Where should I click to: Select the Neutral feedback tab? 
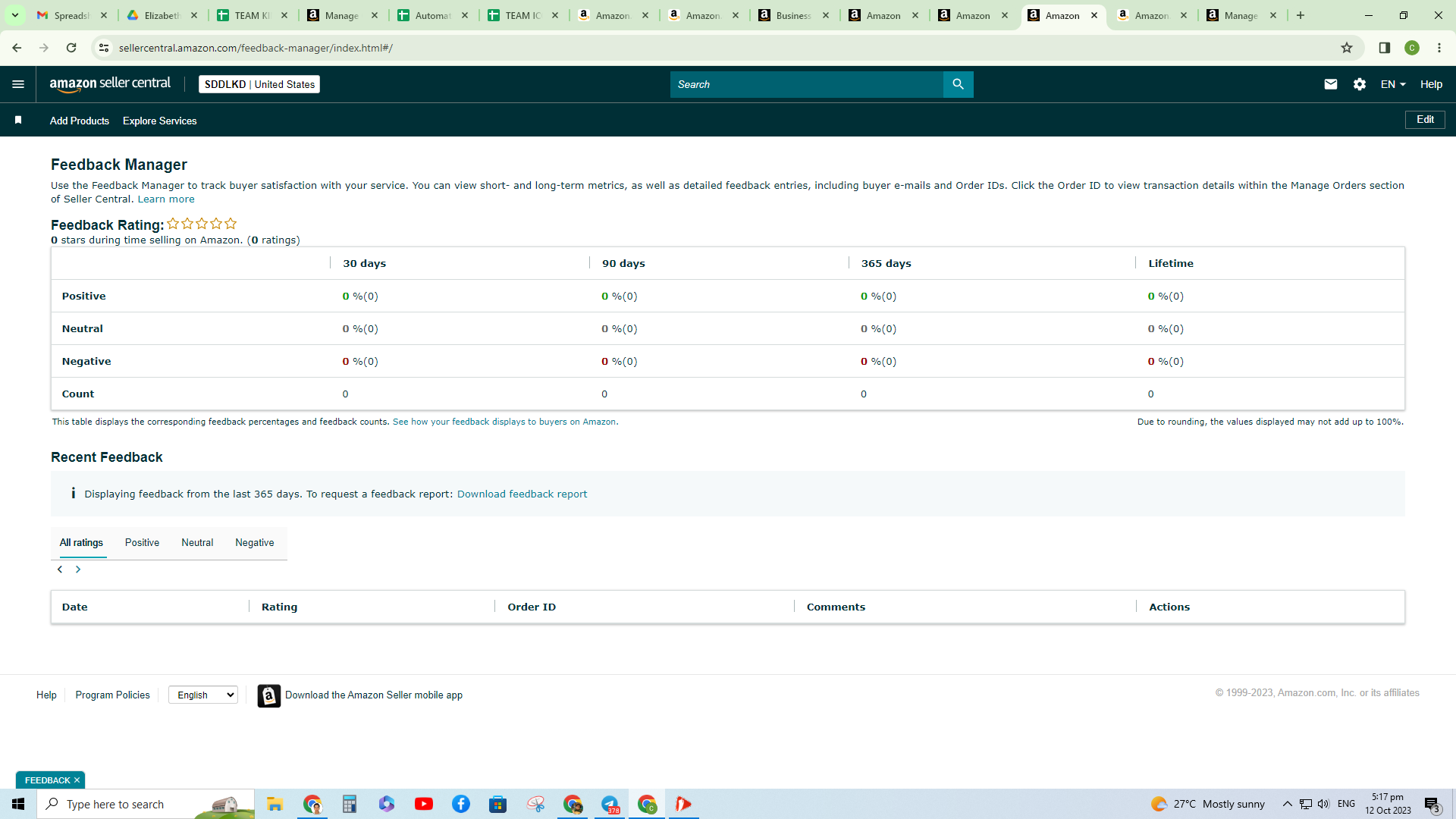tap(197, 543)
